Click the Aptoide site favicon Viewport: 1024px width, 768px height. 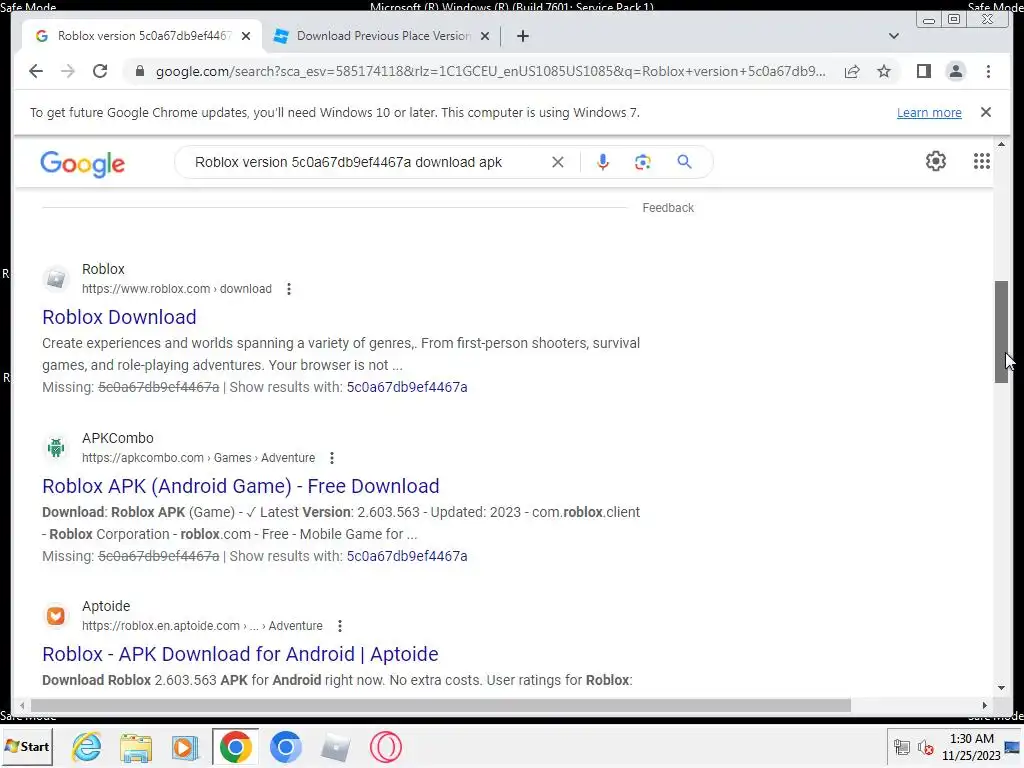(56, 616)
